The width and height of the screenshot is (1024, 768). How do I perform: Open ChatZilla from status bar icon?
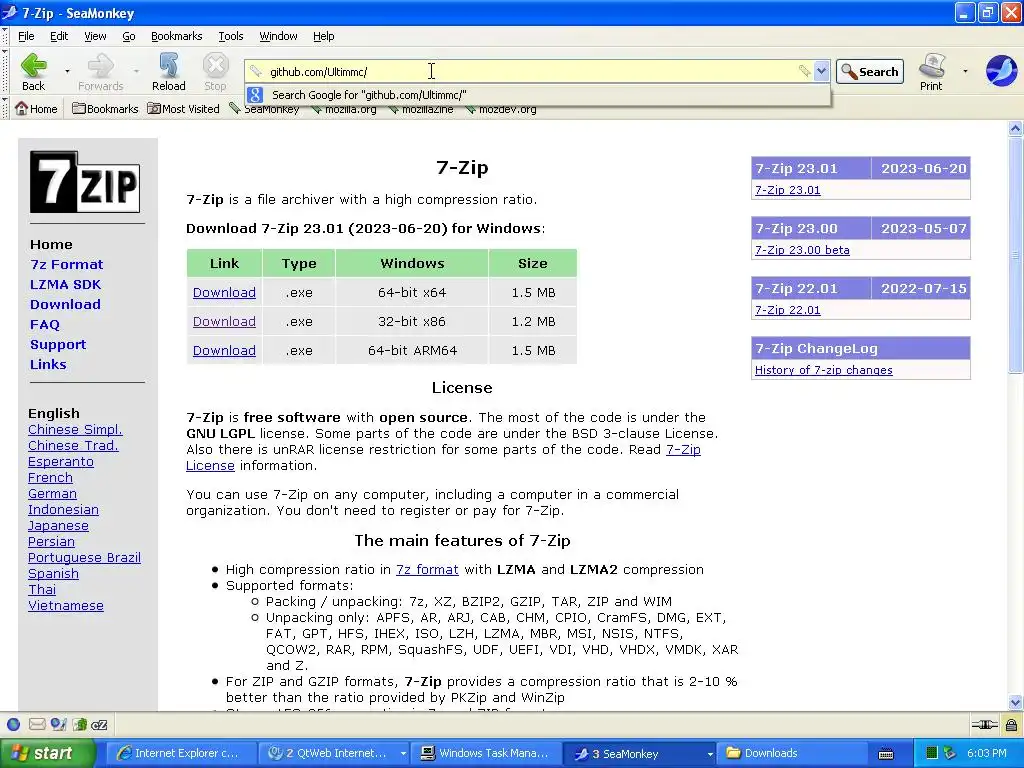99,725
